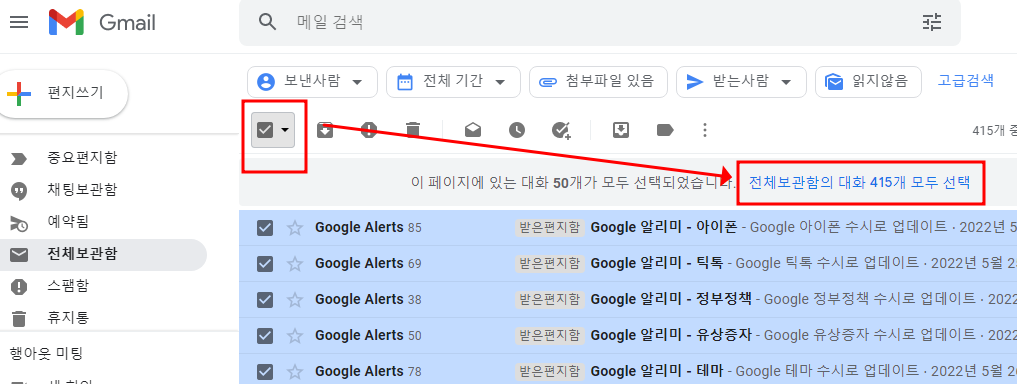
Task: Star the Google 알리미 - 정부정책 email
Action: (x=295, y=300)
